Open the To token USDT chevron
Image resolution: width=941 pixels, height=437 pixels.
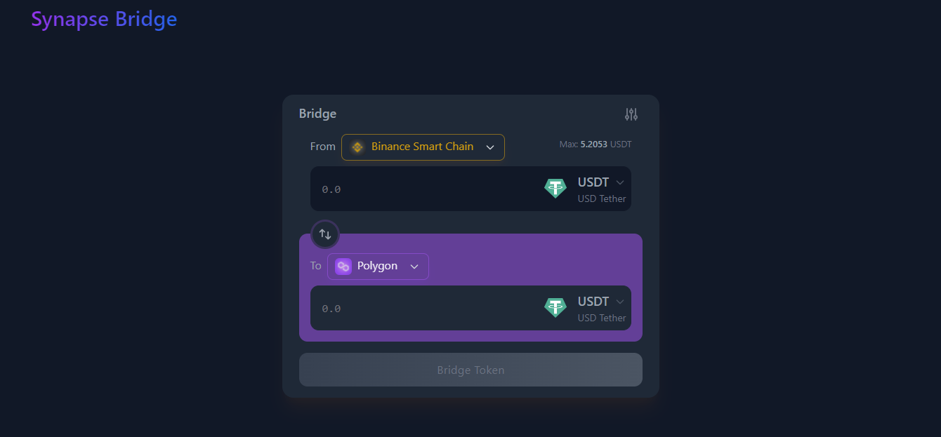coord(620,301)
